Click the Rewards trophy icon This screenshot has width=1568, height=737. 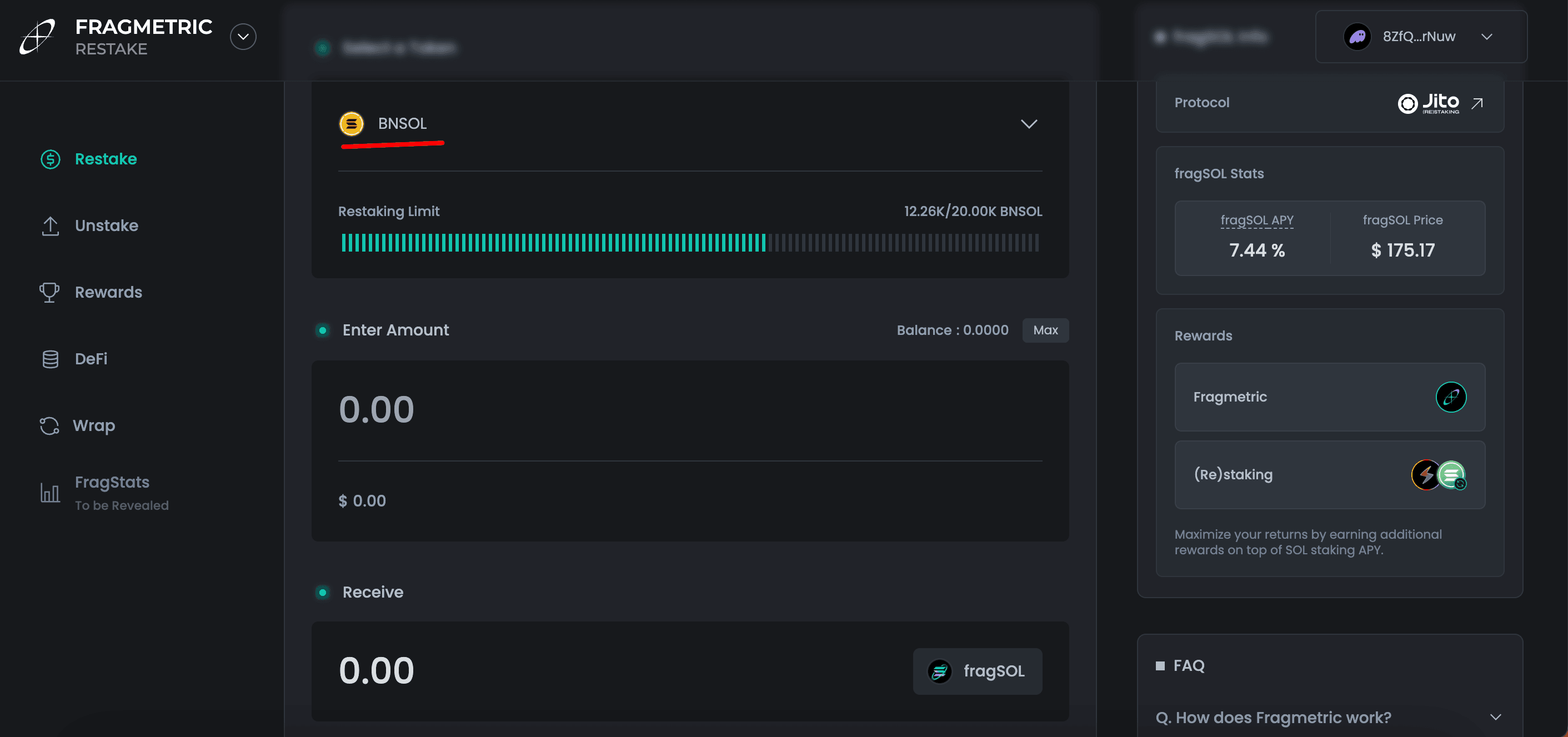click(49, 292)
